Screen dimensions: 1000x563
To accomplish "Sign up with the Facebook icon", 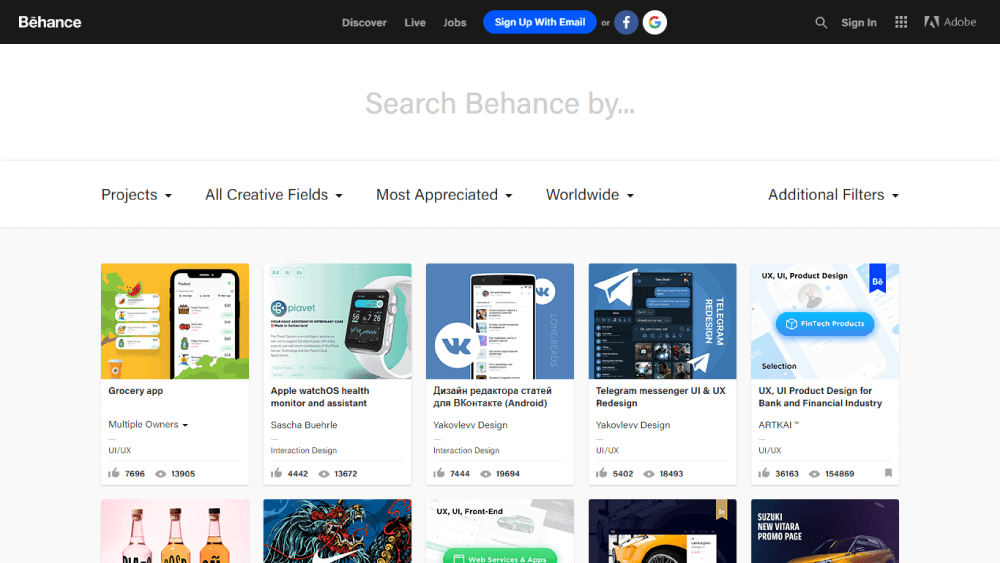I will pos(626,22).
